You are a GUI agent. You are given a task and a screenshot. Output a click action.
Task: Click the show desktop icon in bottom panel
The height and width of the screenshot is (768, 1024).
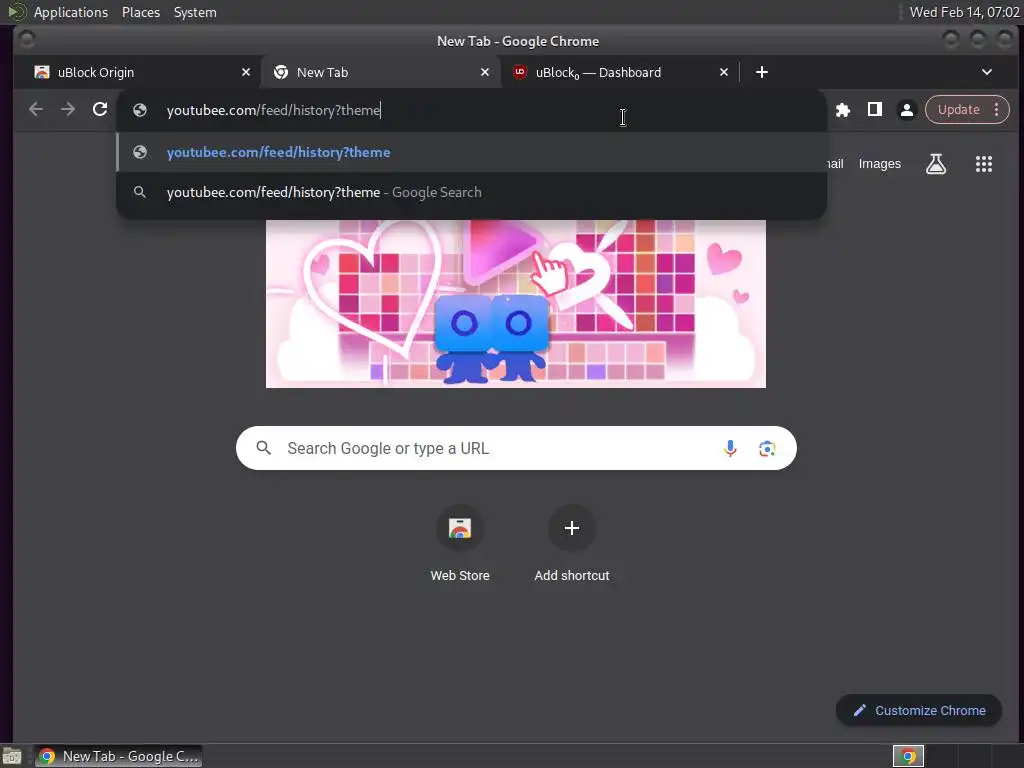pos(12,756)
